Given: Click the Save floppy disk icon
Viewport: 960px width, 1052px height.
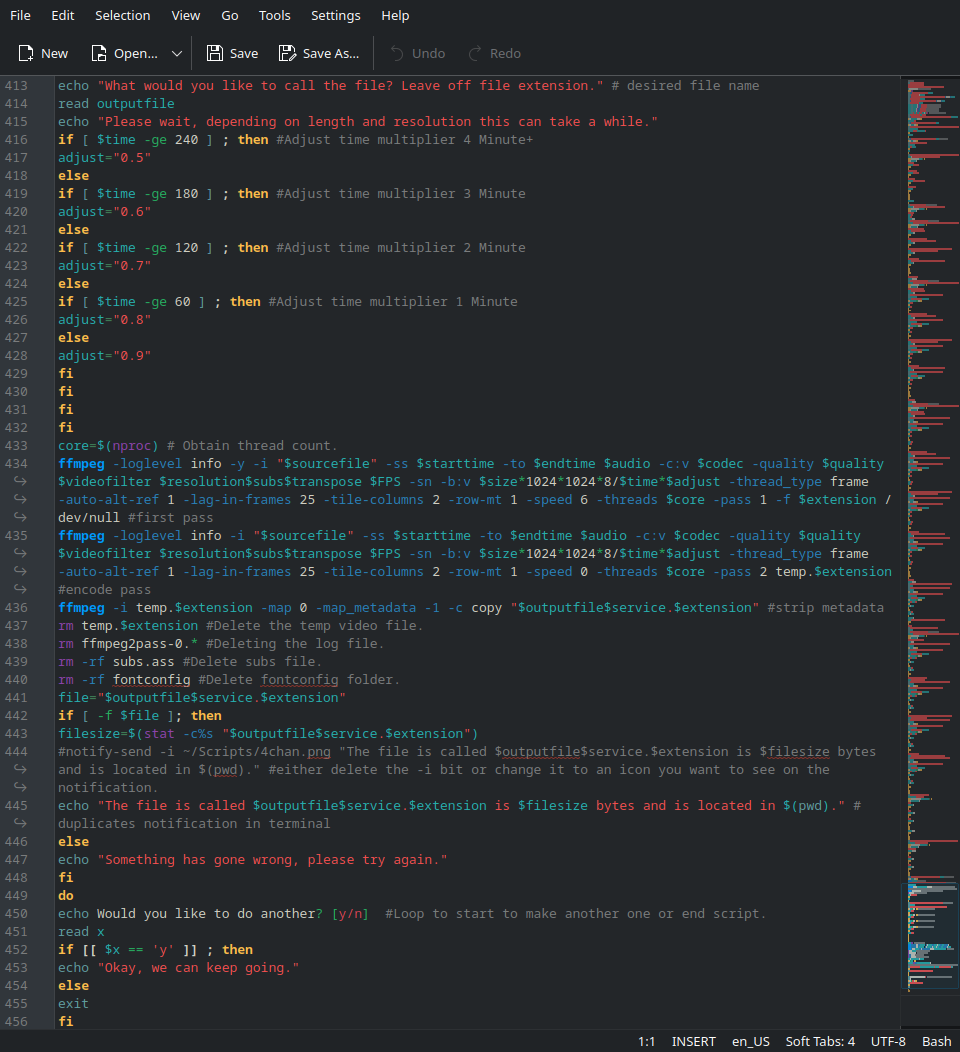Looking at the screenshot, I should coord(215,54).
